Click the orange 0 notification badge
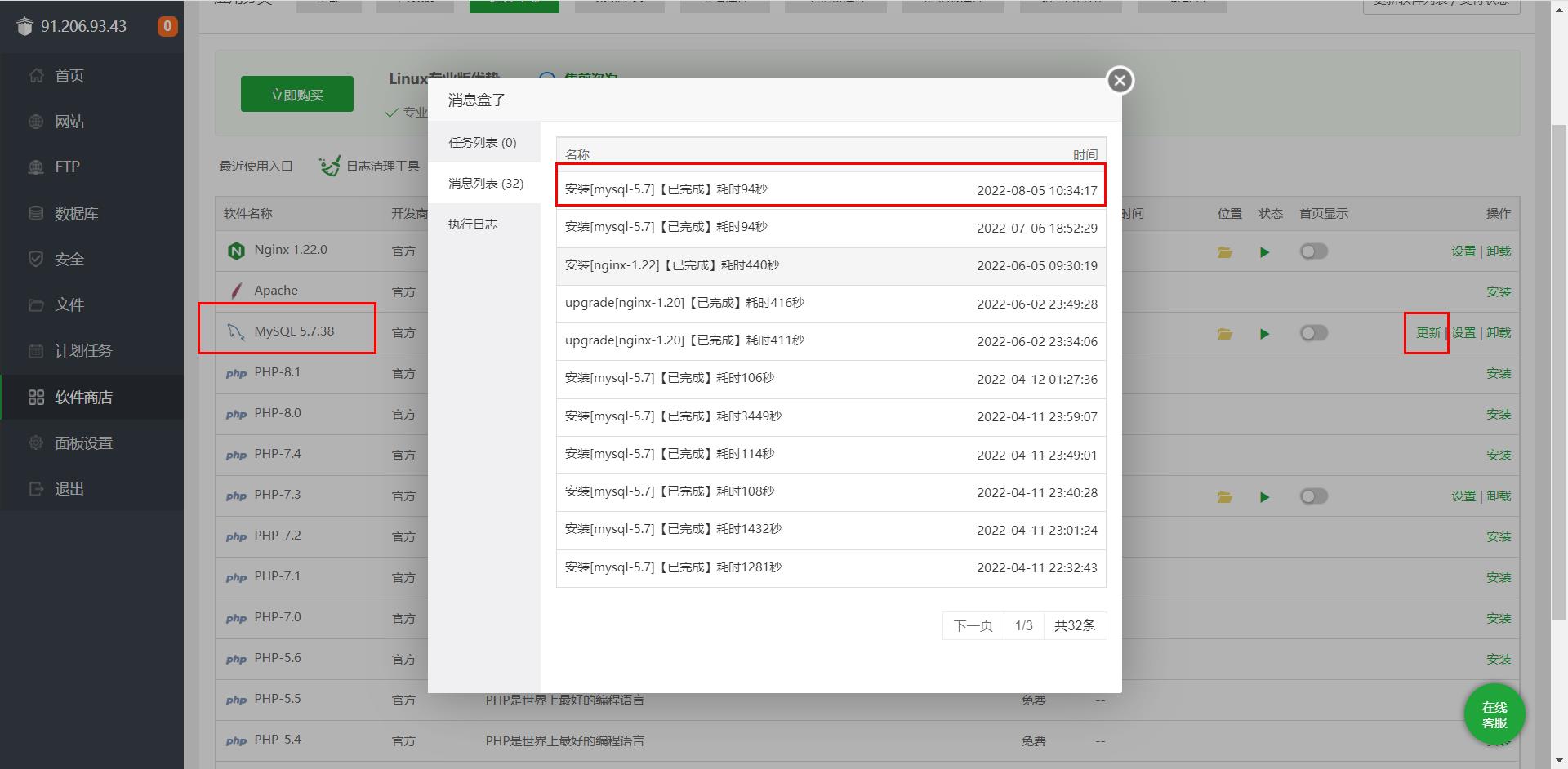The width and height of the screenshot is (1568, 769). click(167, 26)
